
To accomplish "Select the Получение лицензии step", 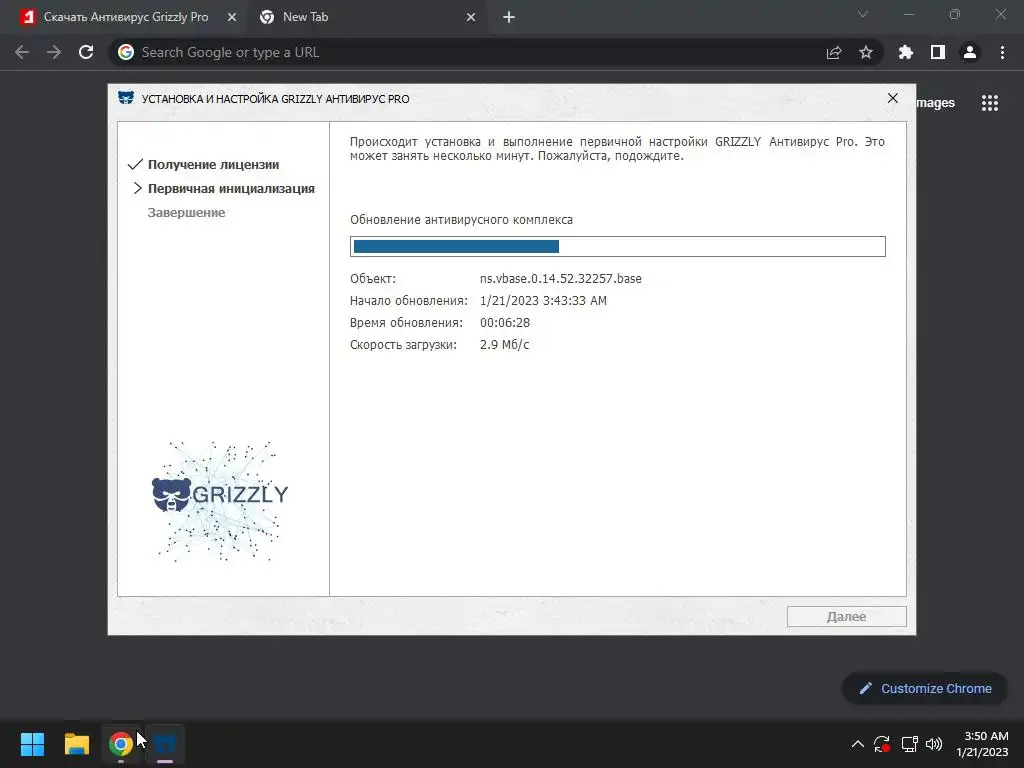I will pos(213,165).
